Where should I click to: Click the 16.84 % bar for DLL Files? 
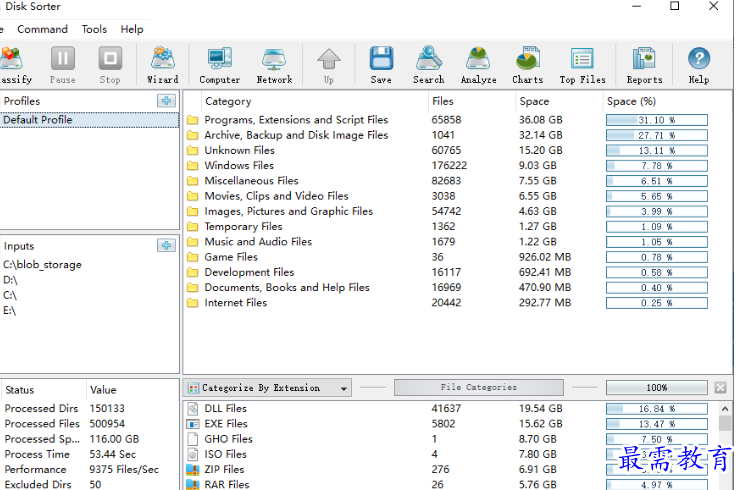coord(656,409)
